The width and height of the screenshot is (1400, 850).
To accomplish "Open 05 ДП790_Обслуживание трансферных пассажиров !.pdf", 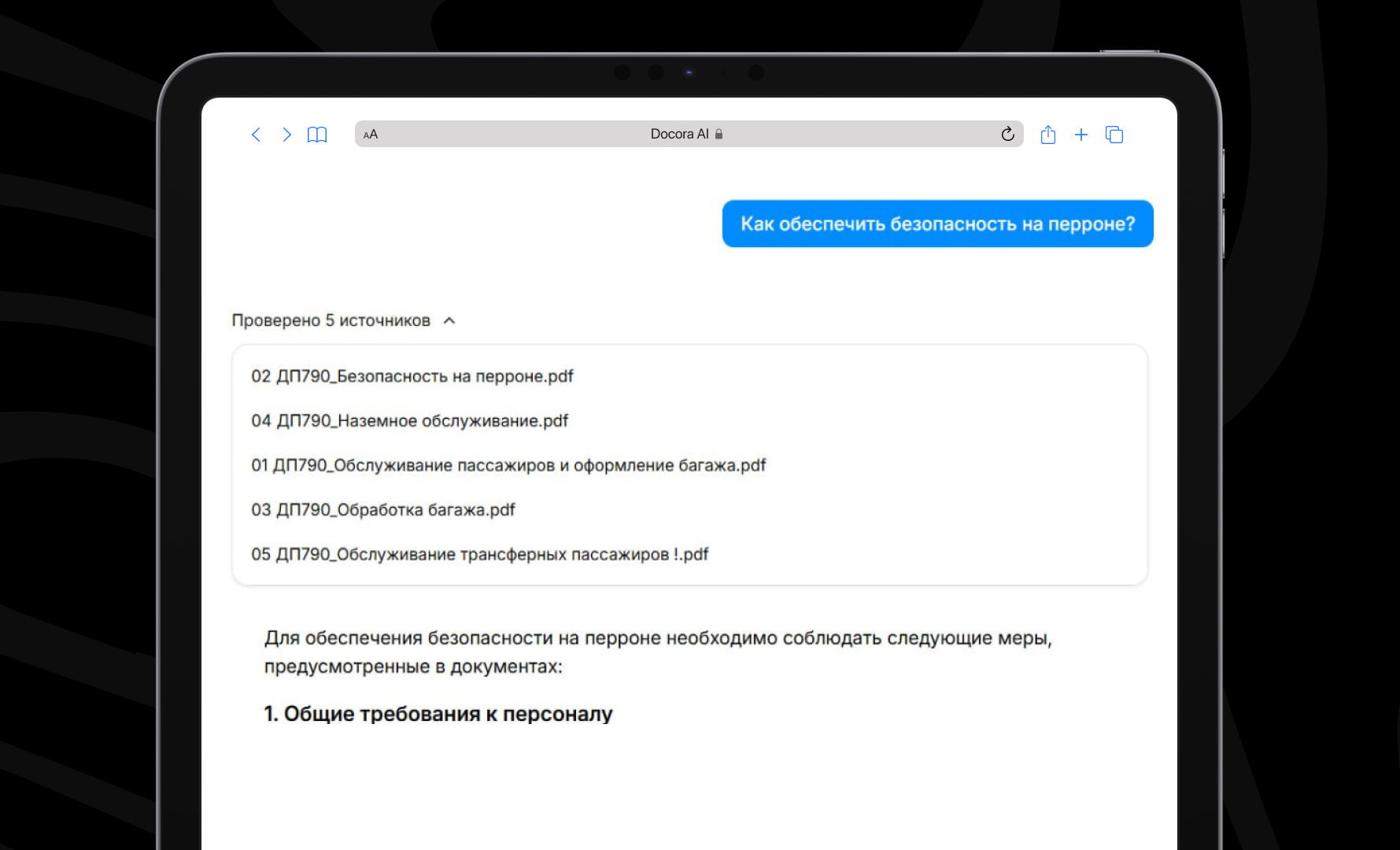I will coord(480,554).
